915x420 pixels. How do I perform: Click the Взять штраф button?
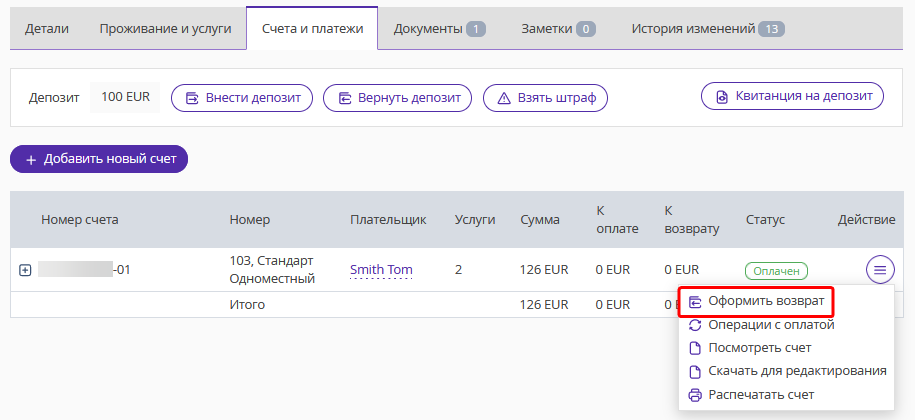coord(545,98)
